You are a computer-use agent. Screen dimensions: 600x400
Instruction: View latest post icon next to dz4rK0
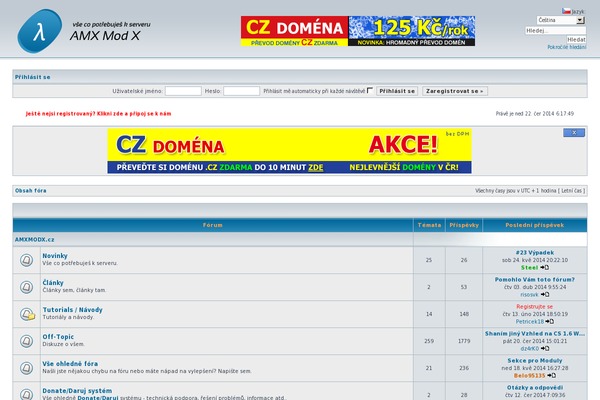point(545,348)
